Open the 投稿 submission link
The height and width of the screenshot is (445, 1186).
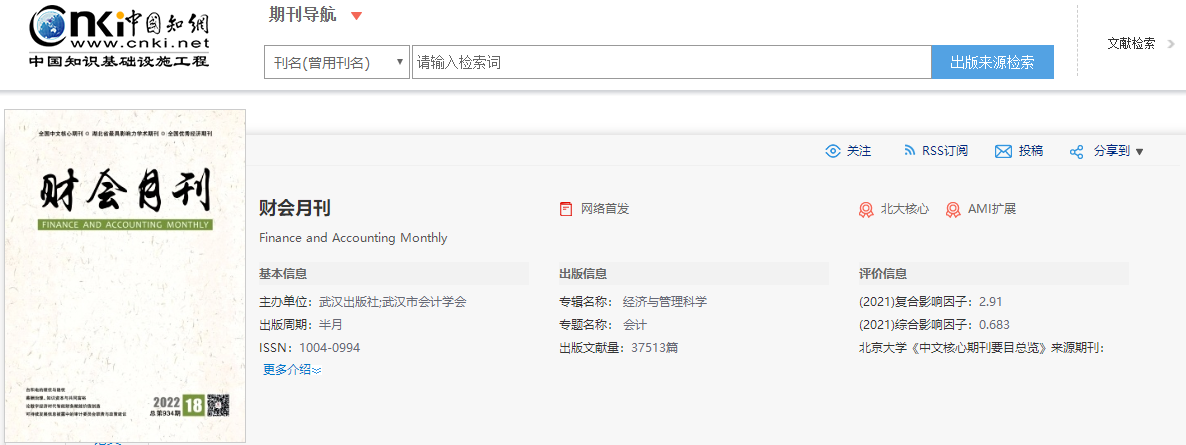1030,151
